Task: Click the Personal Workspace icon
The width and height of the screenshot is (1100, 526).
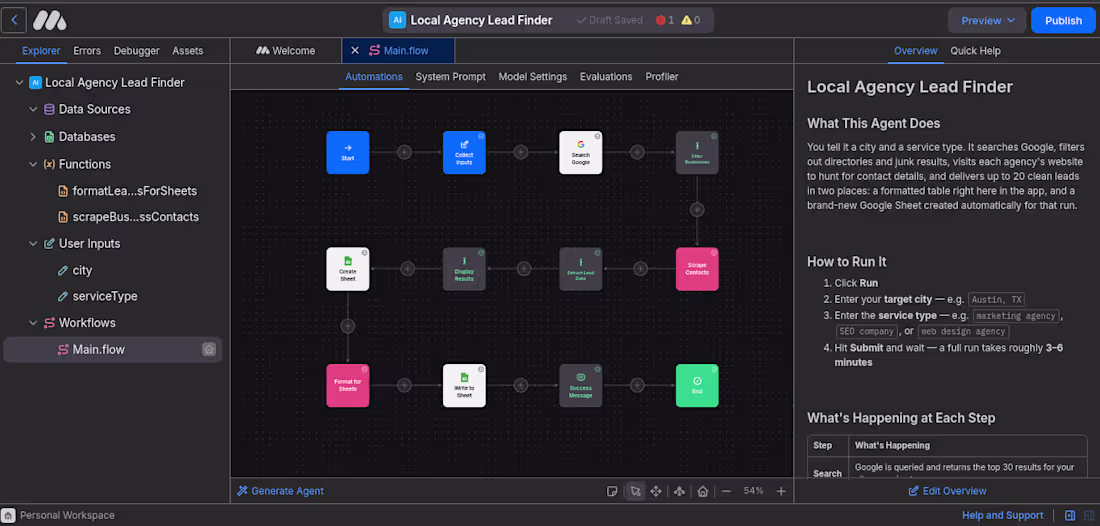Action: tap(8, 515)
